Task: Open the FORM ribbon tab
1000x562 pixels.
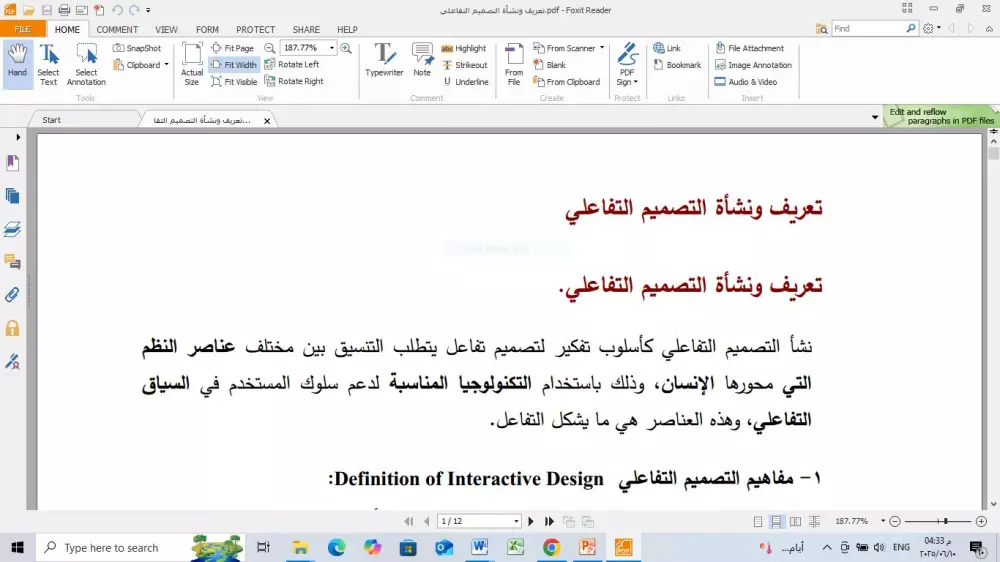Action: pyautogui.click(x=207, y=29)
